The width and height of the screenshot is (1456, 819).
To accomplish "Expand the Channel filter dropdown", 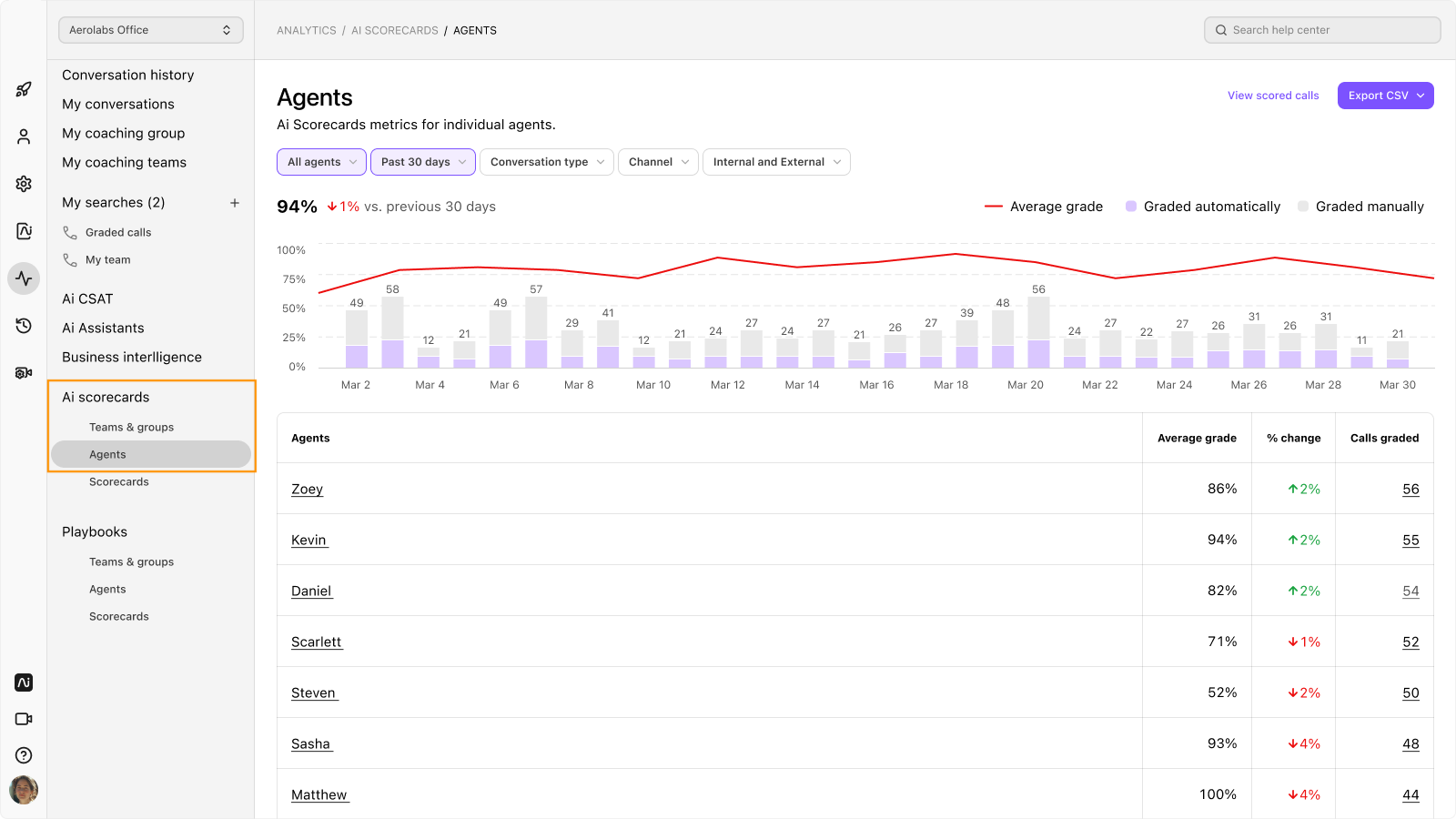I will [658, 162].
